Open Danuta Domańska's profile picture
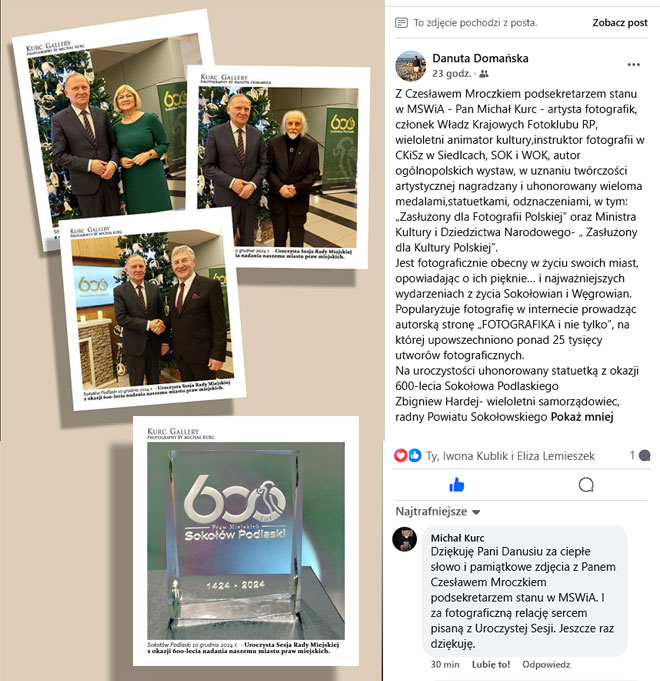660x681 pixels. [x=410, y=66]
